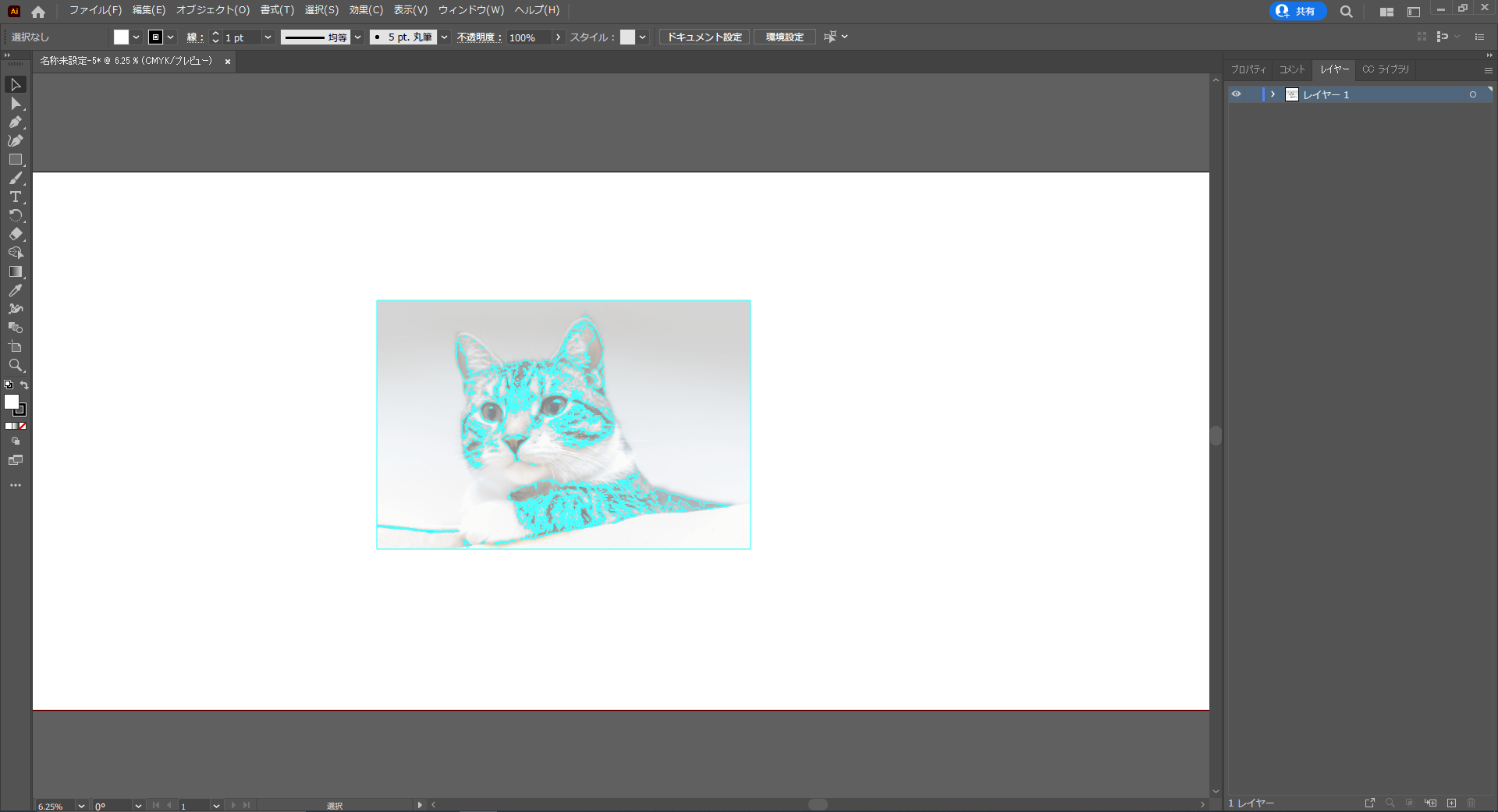Click the create new layer icon
This screenshot has height=812, width=1498.
click(x=1451, y=803)
